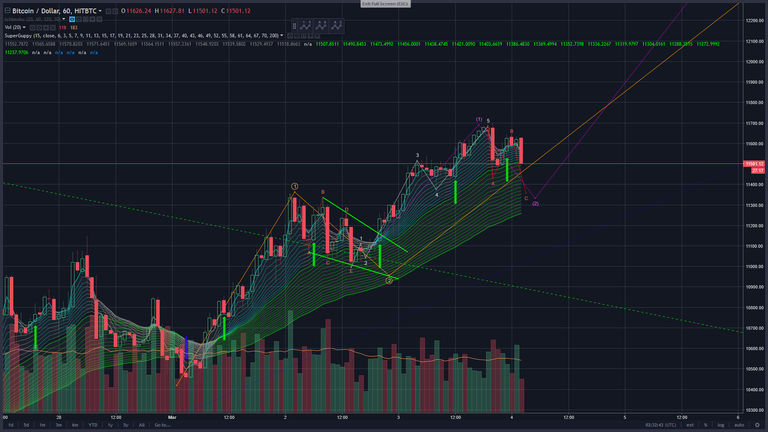Screen dimensions: 768x432
Task: Set chart range to 3m
Action: [58, 425]
